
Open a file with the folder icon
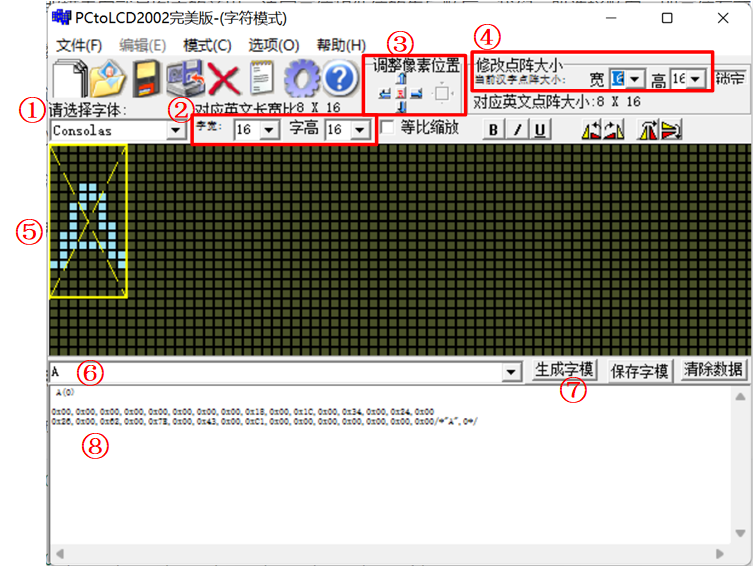[108, 78]
